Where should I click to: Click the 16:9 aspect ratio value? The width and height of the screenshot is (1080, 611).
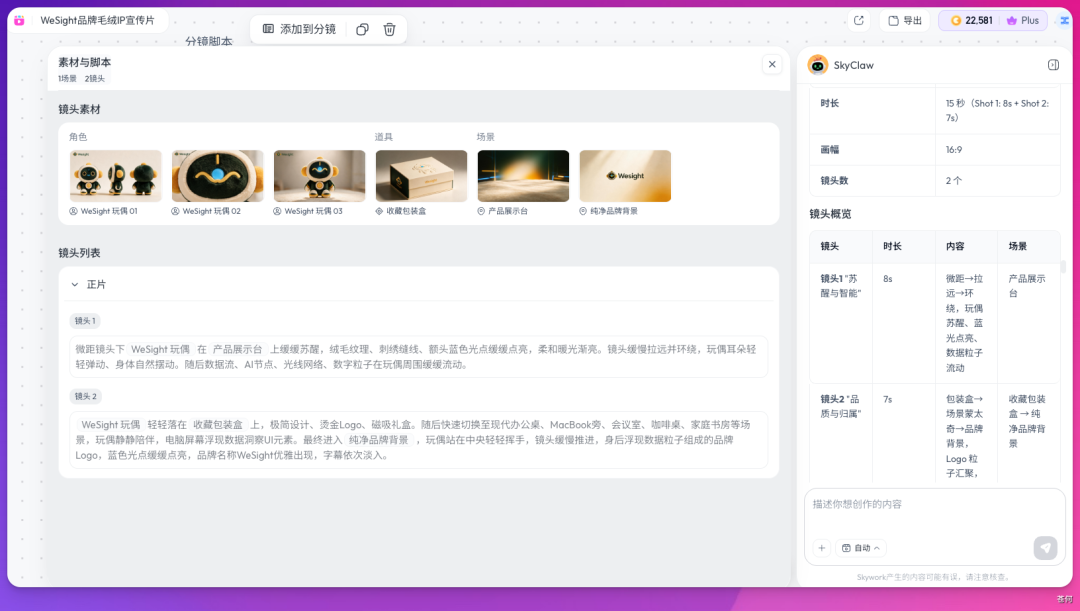pos(954,149)
